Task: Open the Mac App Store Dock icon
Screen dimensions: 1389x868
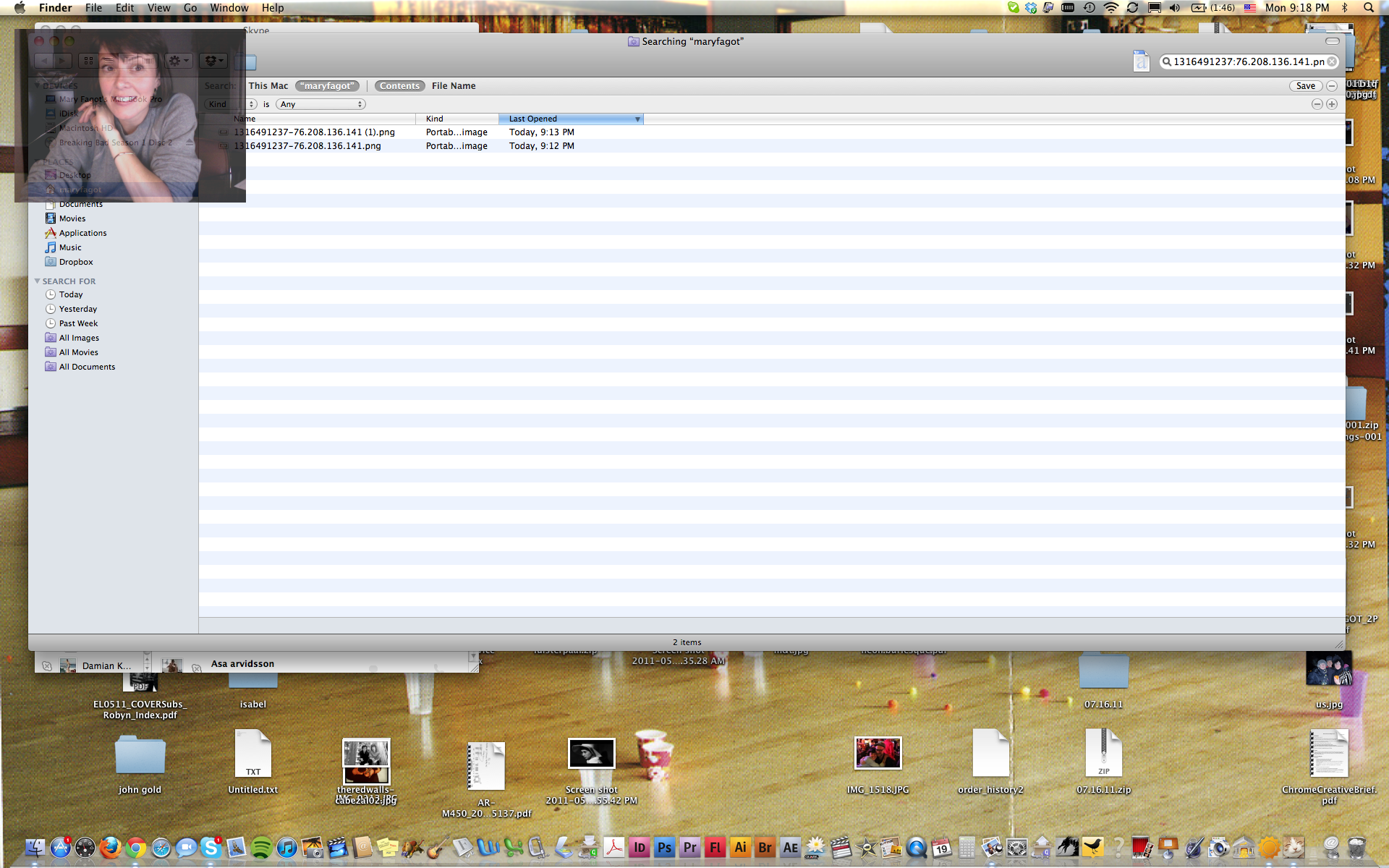Action: 60,847
